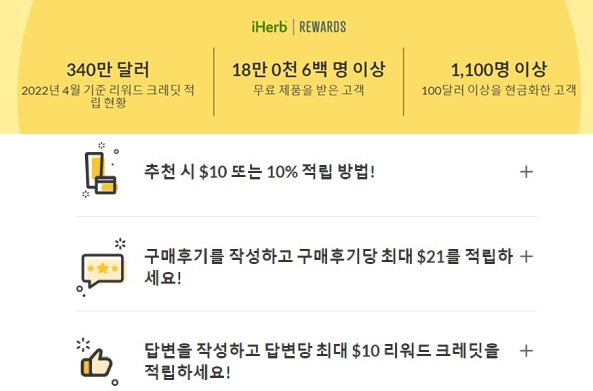Viewport: 593px width, 391px height.
Task: Click the star review speech bubble icon
Action: [x=101, y=267]
